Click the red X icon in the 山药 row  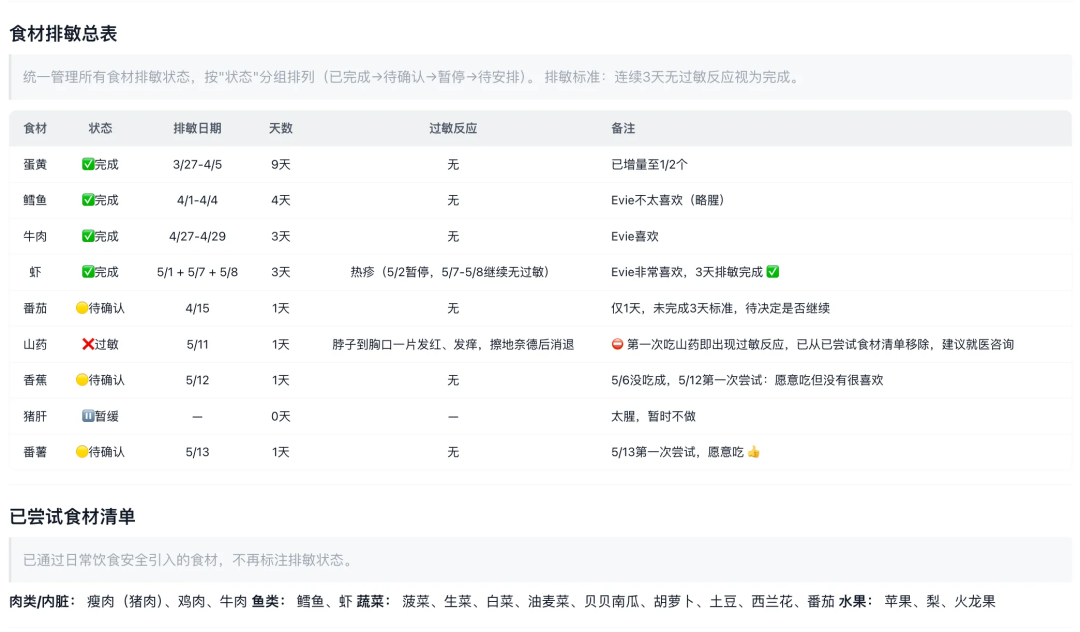(x=87, y=344)
